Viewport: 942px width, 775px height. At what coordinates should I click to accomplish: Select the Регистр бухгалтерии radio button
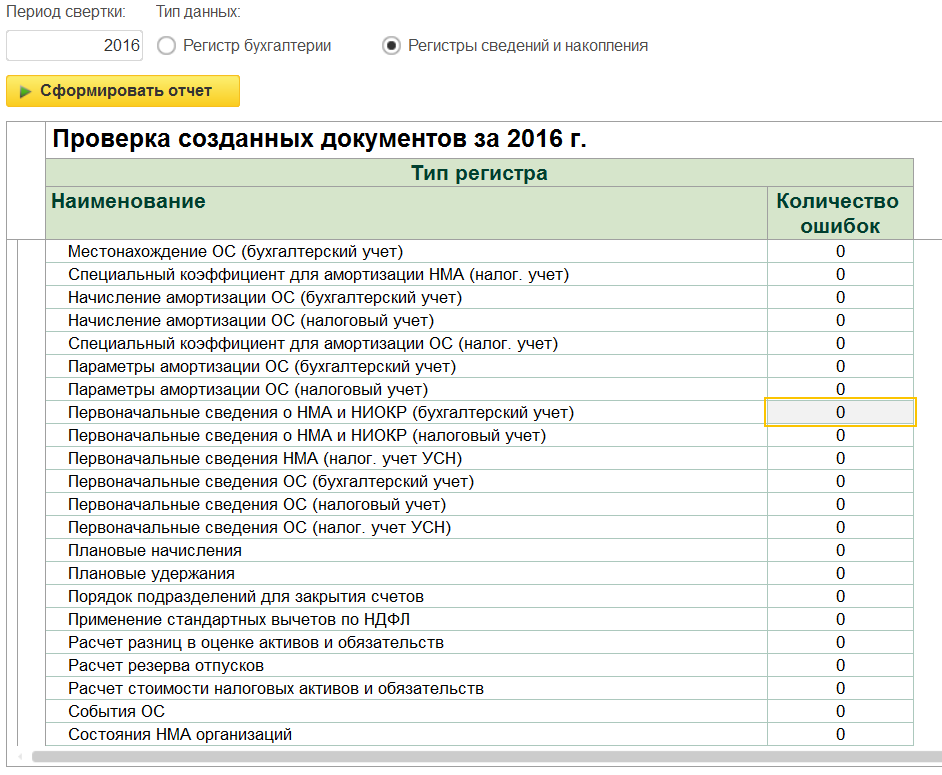point(166,45)
